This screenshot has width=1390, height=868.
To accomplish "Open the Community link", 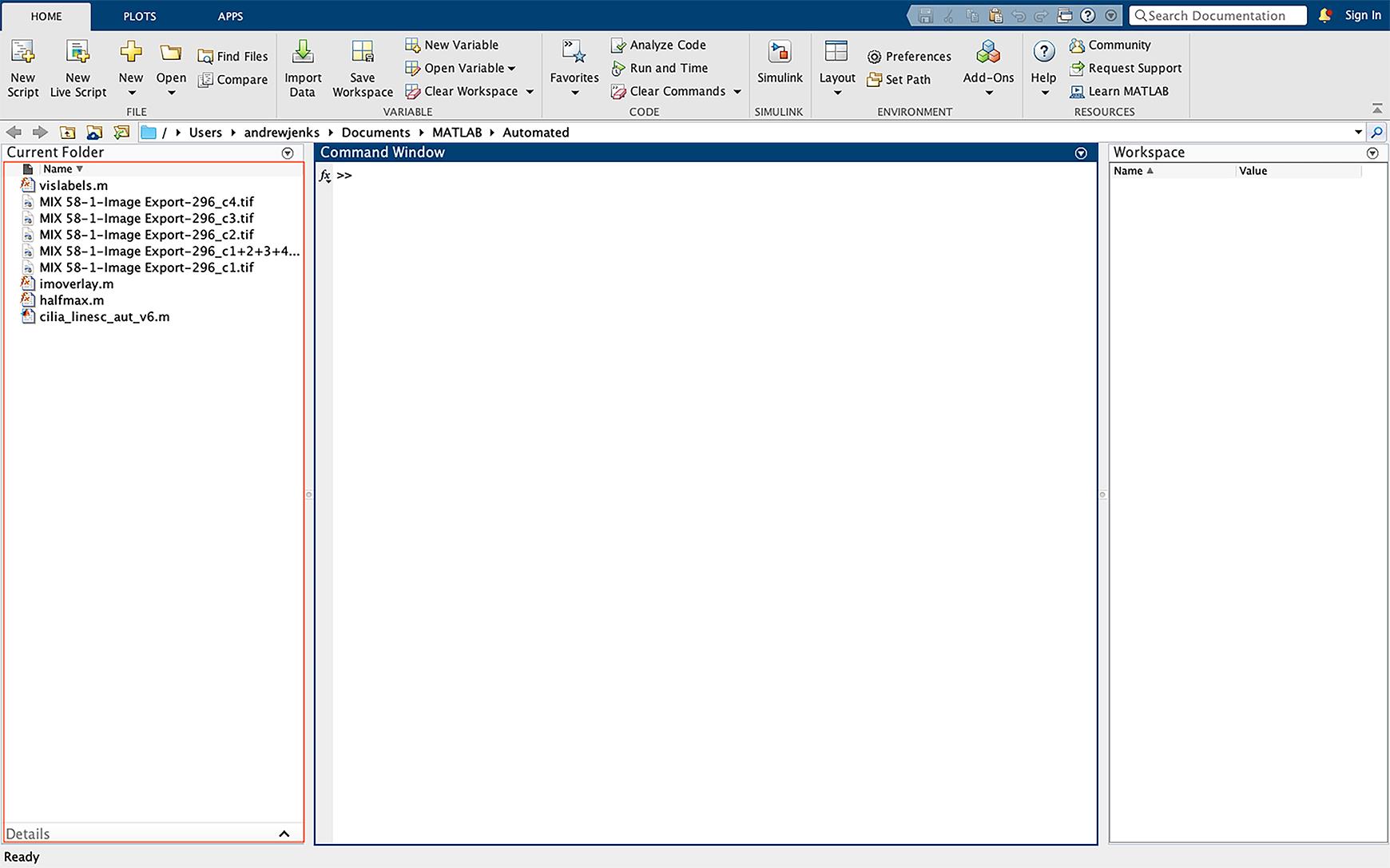I will pyautogui.click(x=1110, y=45).
